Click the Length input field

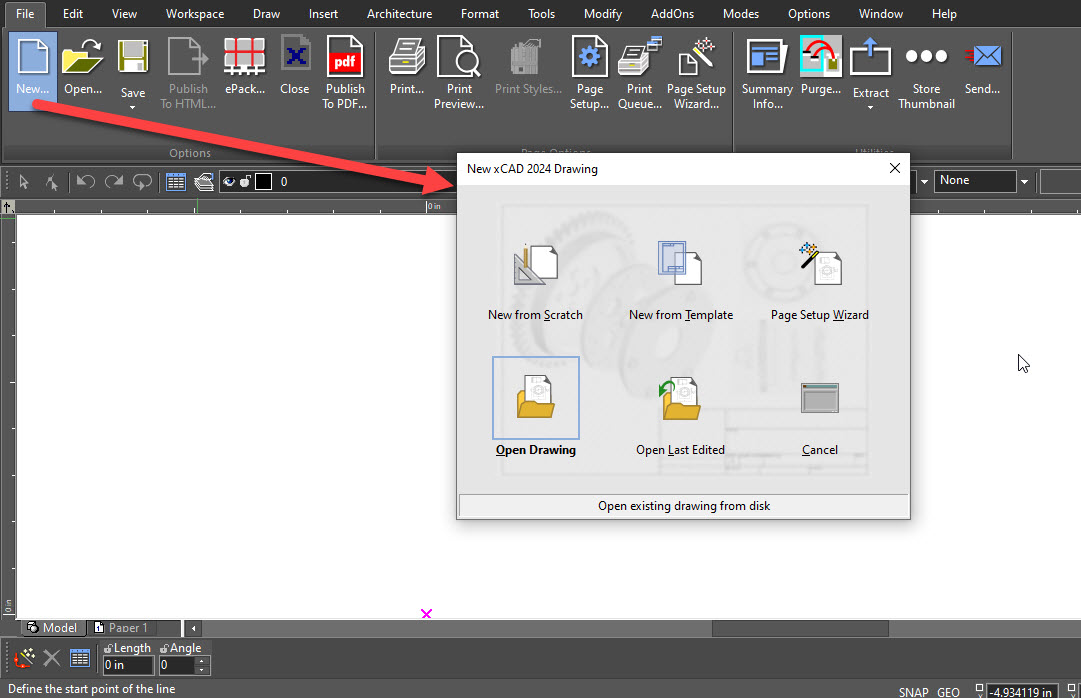[128, 665]
